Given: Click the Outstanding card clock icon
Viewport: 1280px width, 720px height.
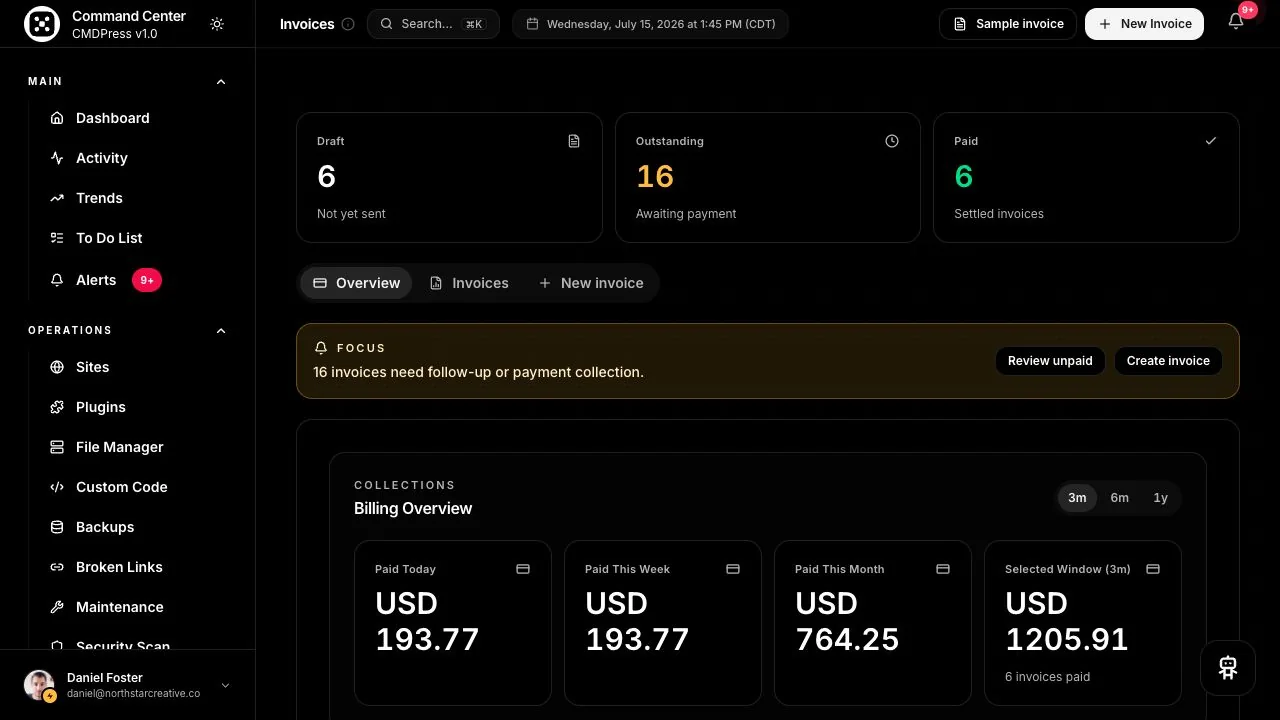Looking at the screenshot, I should [892, 141].
